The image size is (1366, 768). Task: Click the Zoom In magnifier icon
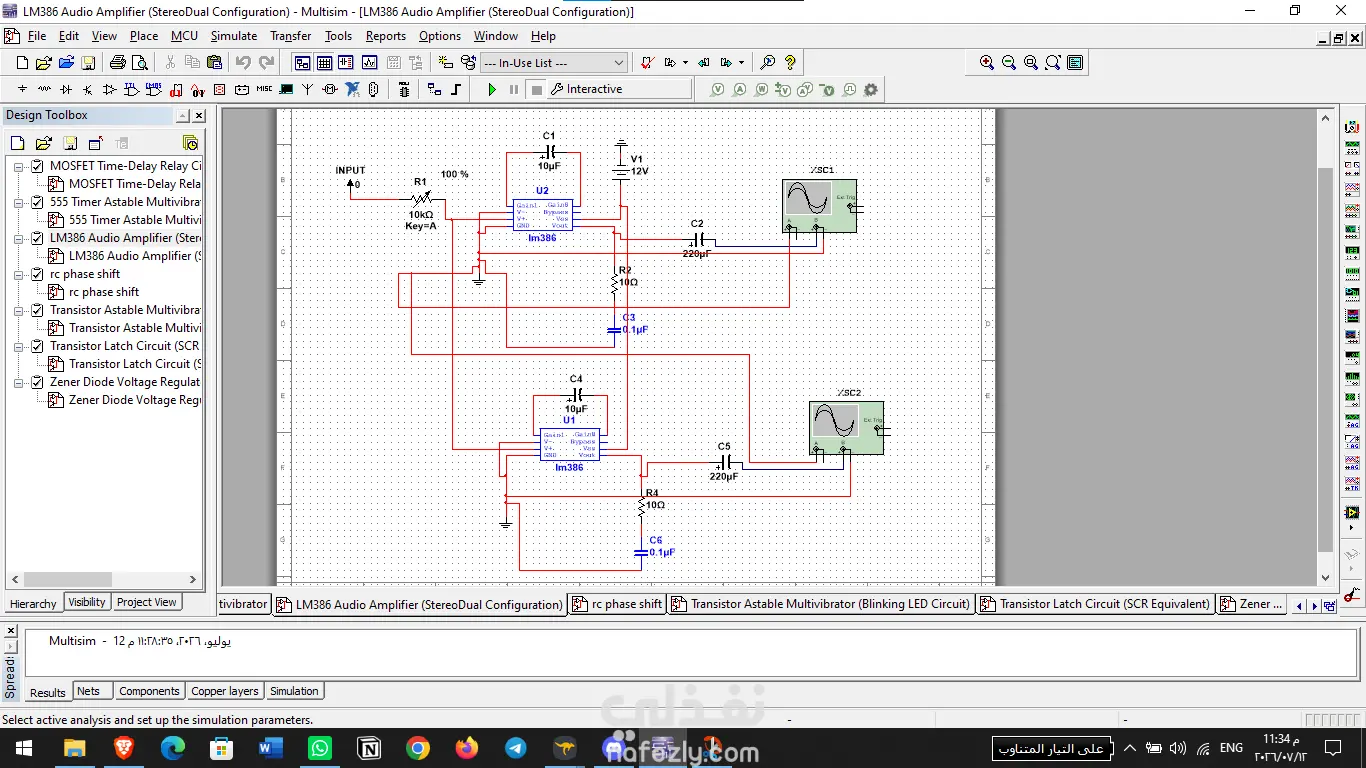[x=987, y=63]
